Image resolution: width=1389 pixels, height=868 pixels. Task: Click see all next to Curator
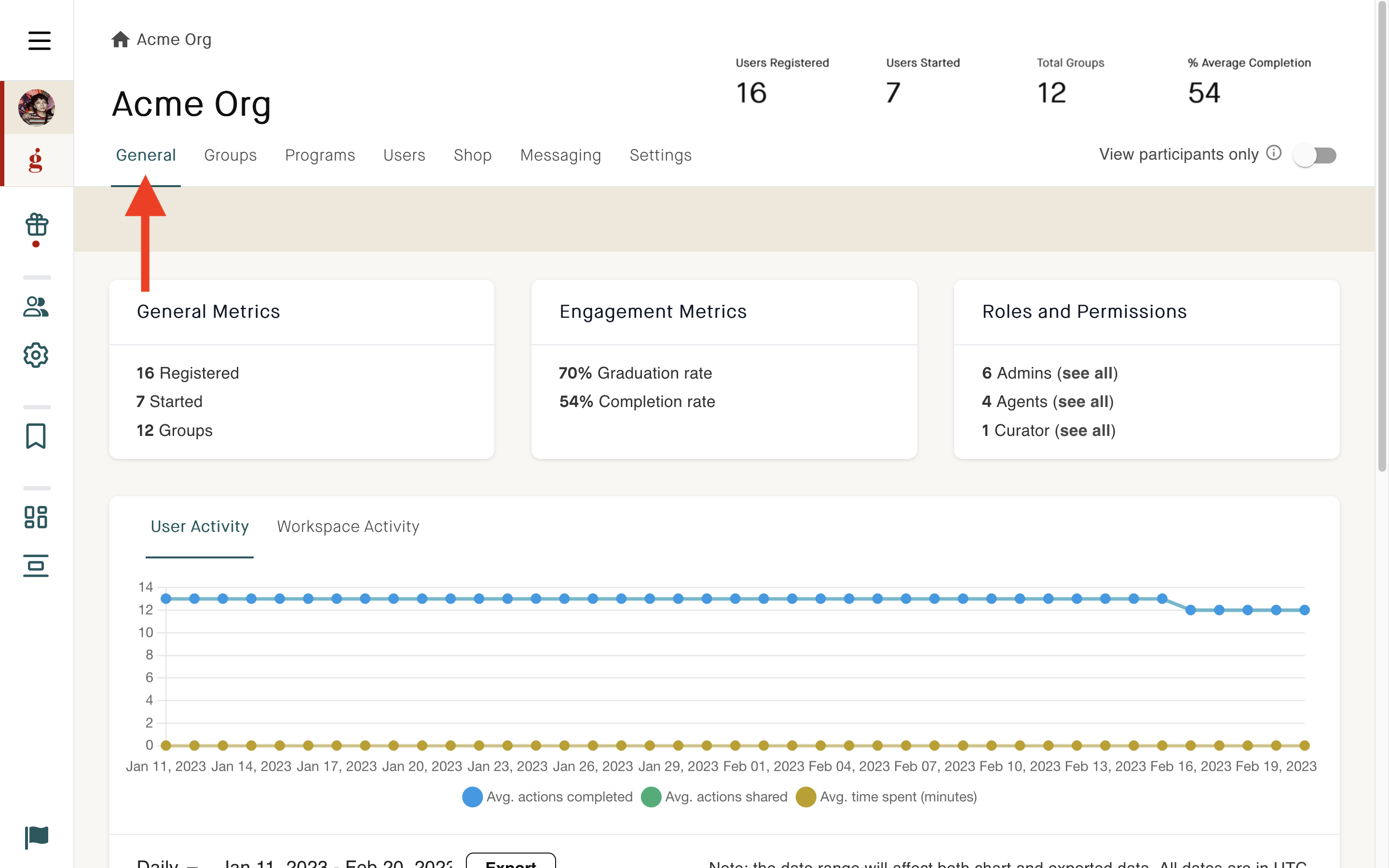[x=1084, y=431]
